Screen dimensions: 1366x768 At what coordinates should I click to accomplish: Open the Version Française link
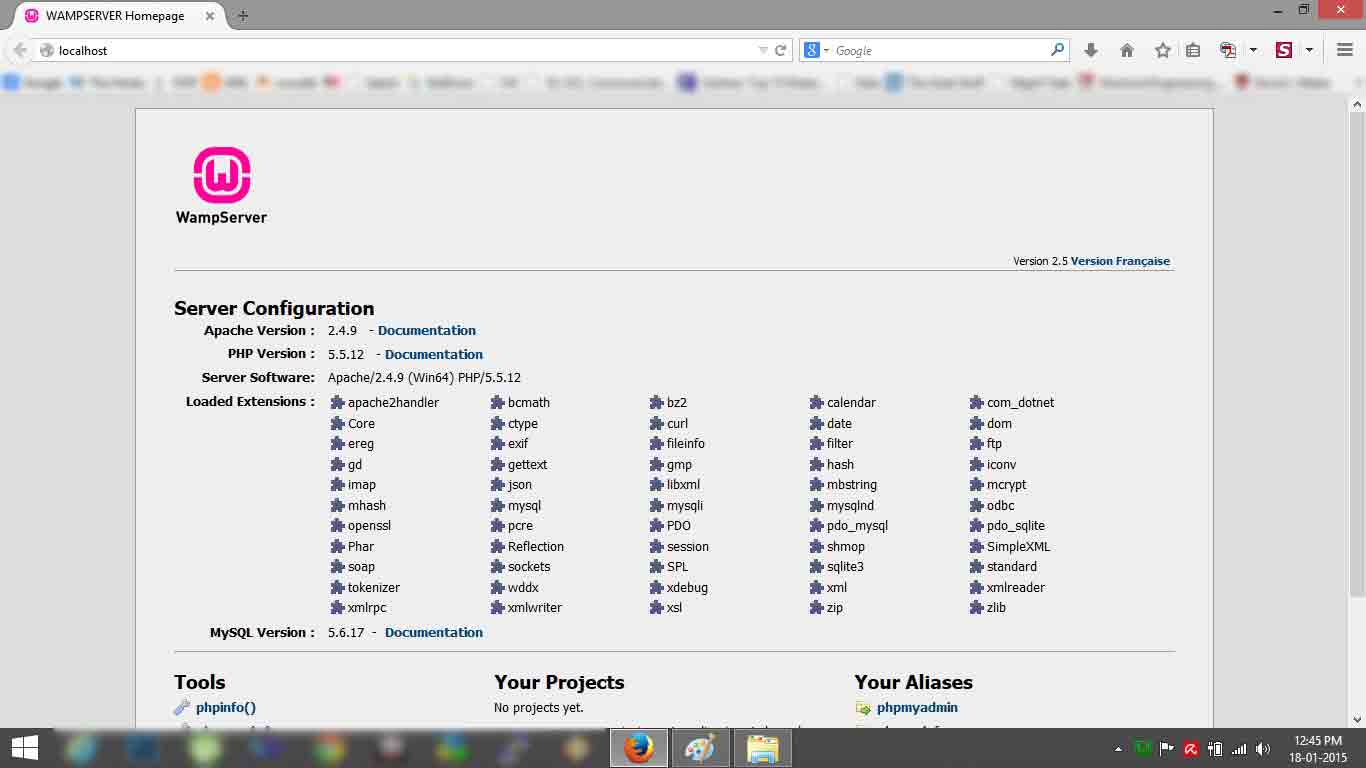click(x=1120, y=261)
